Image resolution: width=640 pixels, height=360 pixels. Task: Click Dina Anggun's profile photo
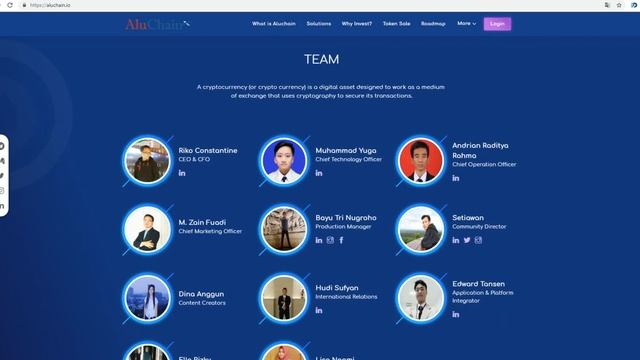[x=147, y=298]
